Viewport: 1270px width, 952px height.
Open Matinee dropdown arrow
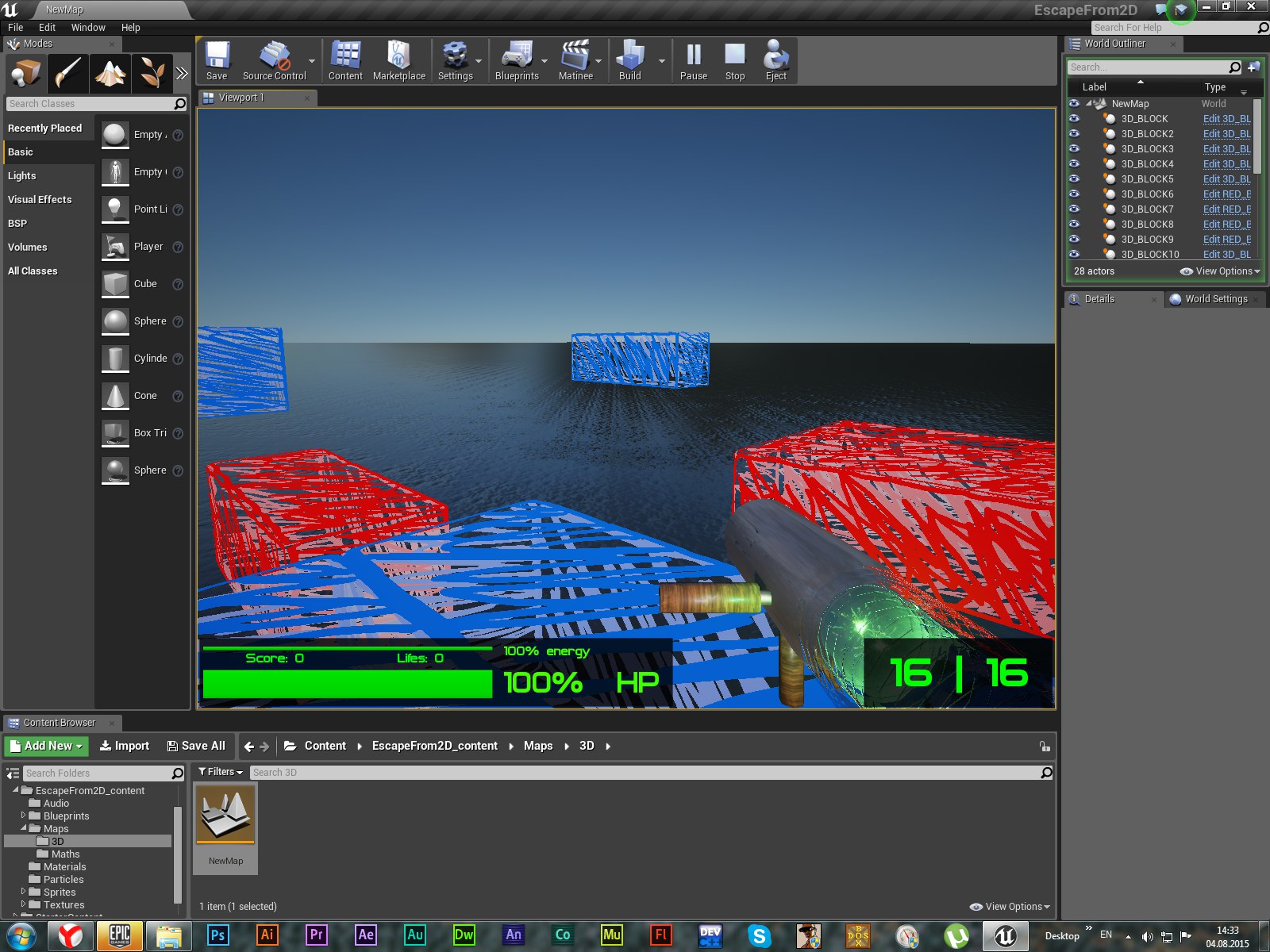tap(598, 61)
